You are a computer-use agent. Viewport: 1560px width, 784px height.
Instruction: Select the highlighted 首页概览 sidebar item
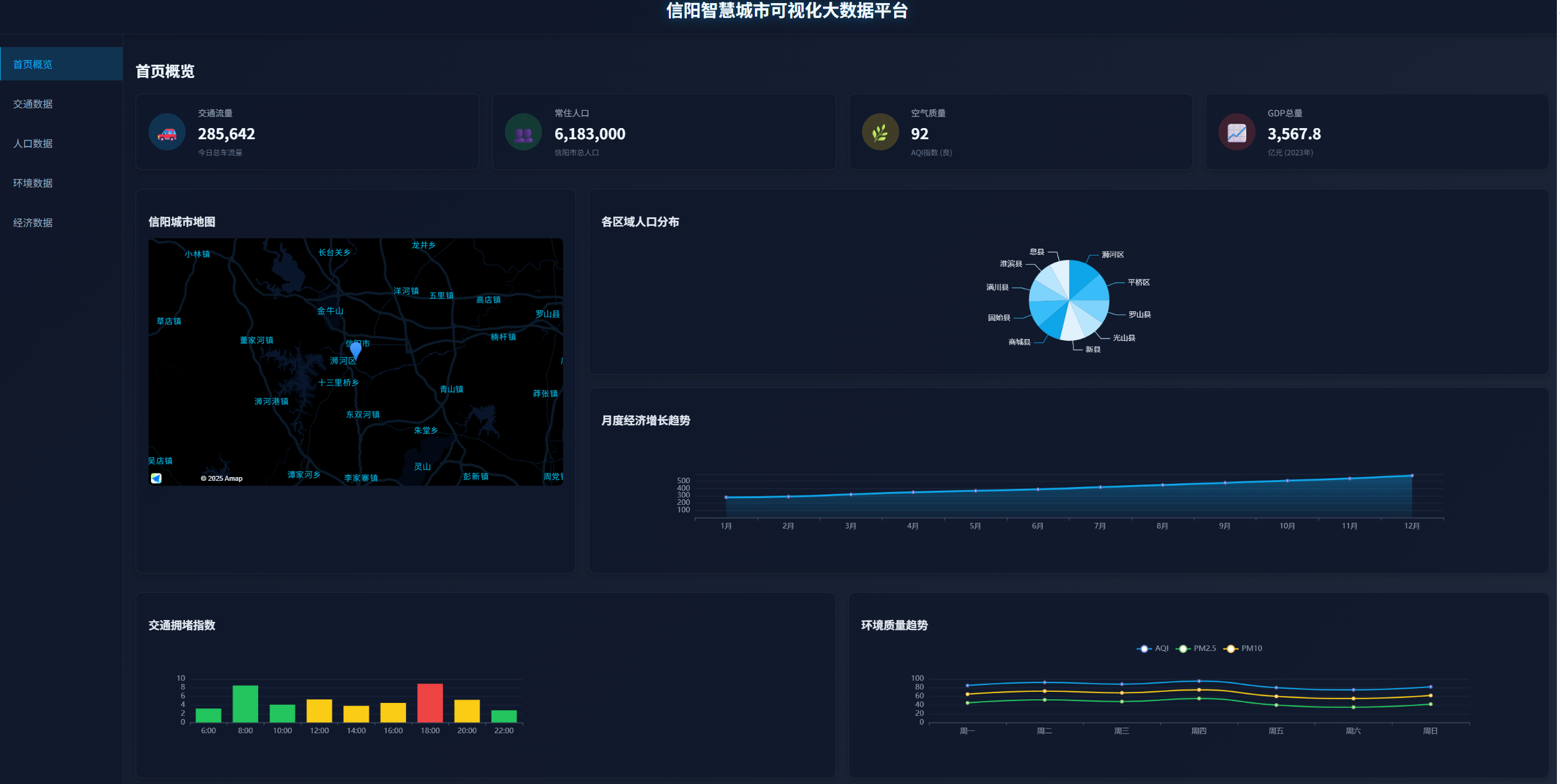[33, 64]
